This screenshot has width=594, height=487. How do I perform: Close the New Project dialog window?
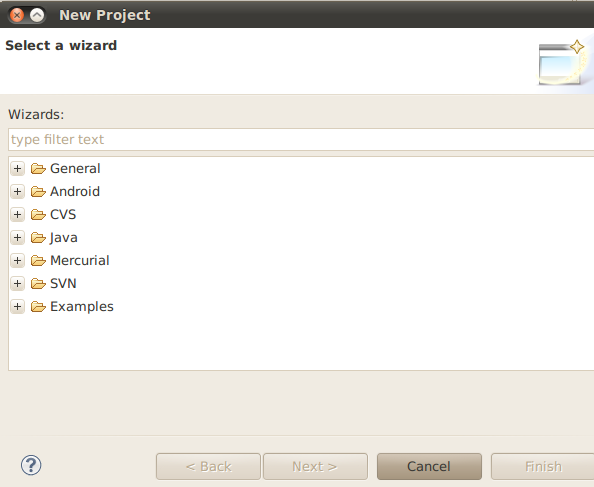click(x=17, y=15)
